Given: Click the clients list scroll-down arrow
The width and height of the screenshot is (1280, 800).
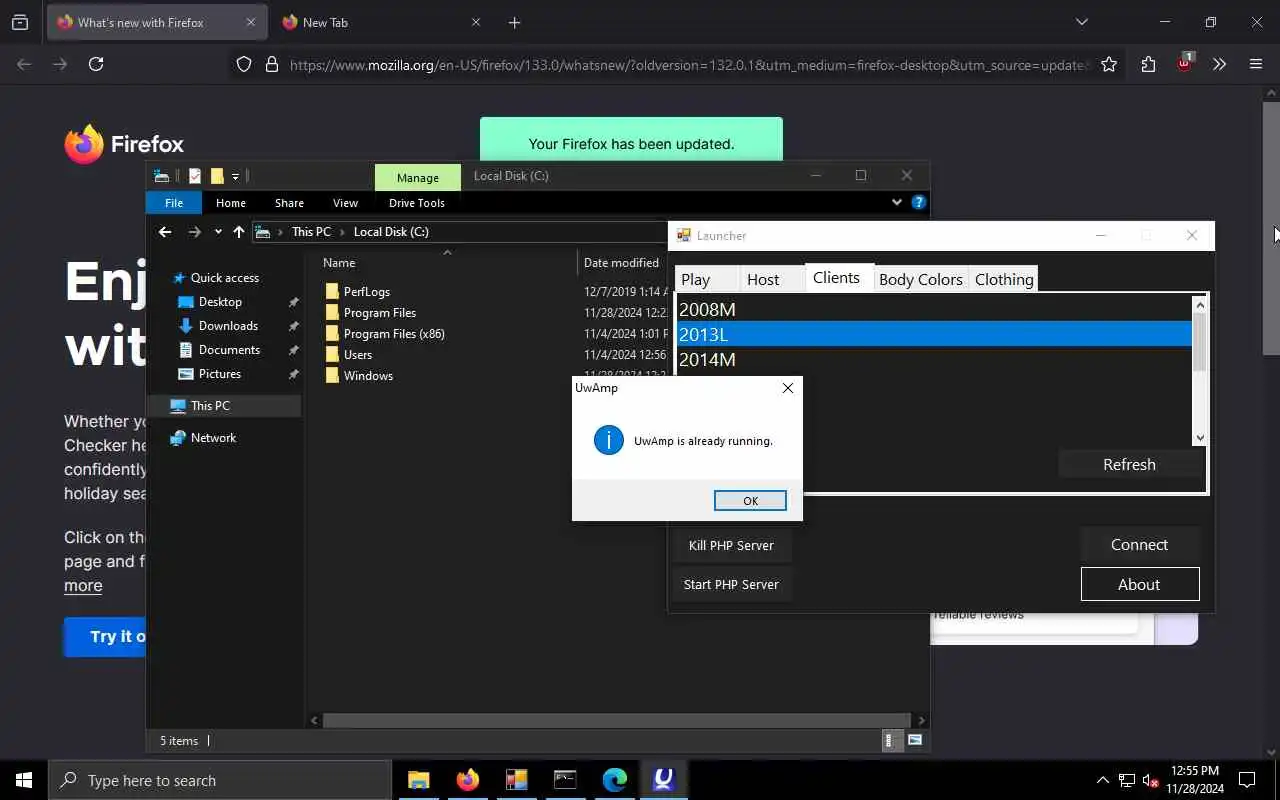Looking at the screenshot, I should 1200,437.
